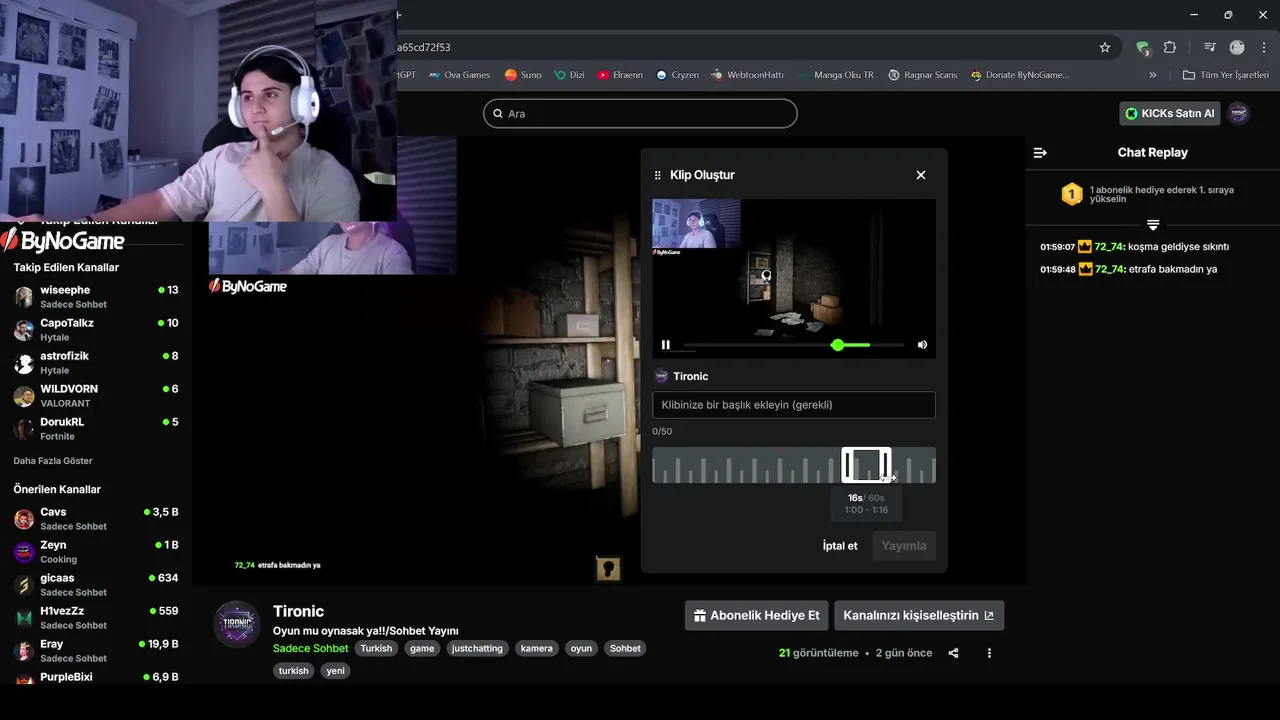Open the browser media control icon
The image size is (1280, 720).
[1209, 47]
